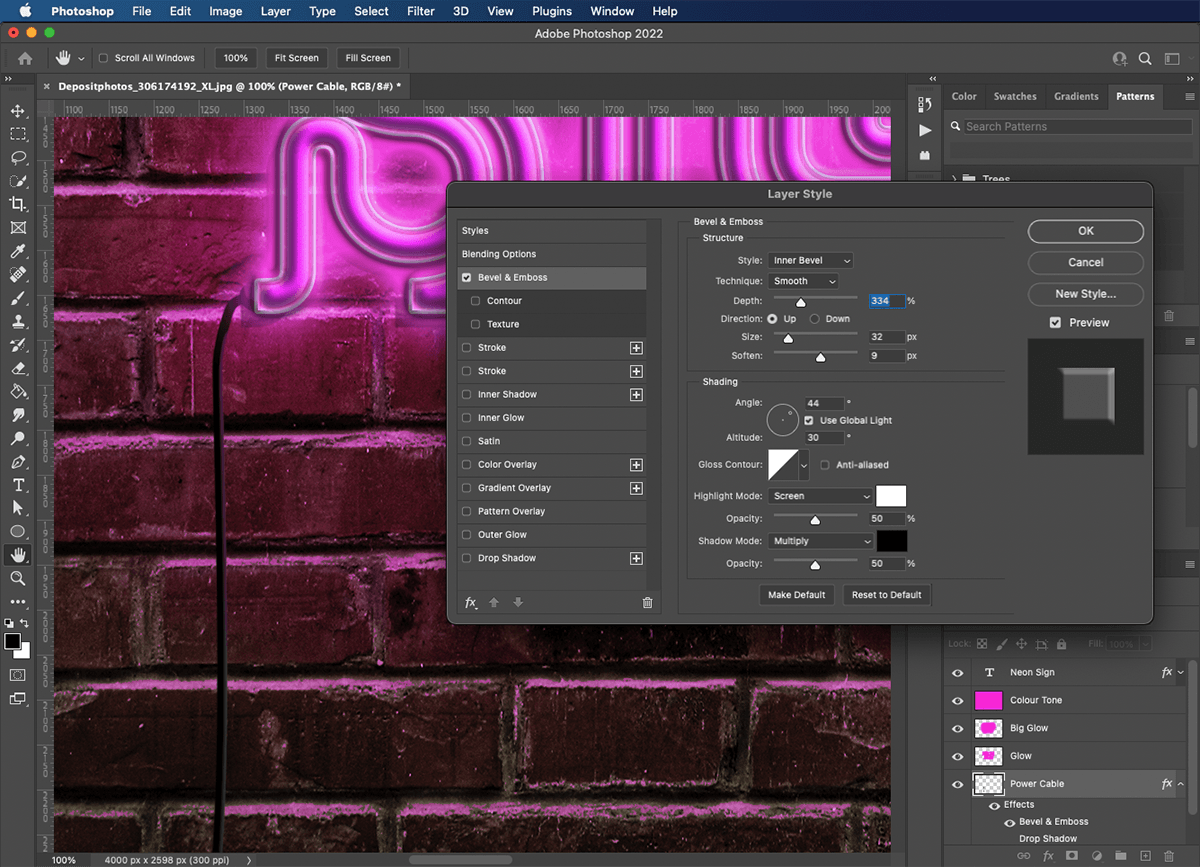Click the delete effect trash icon in dialog

coord(647,602)
